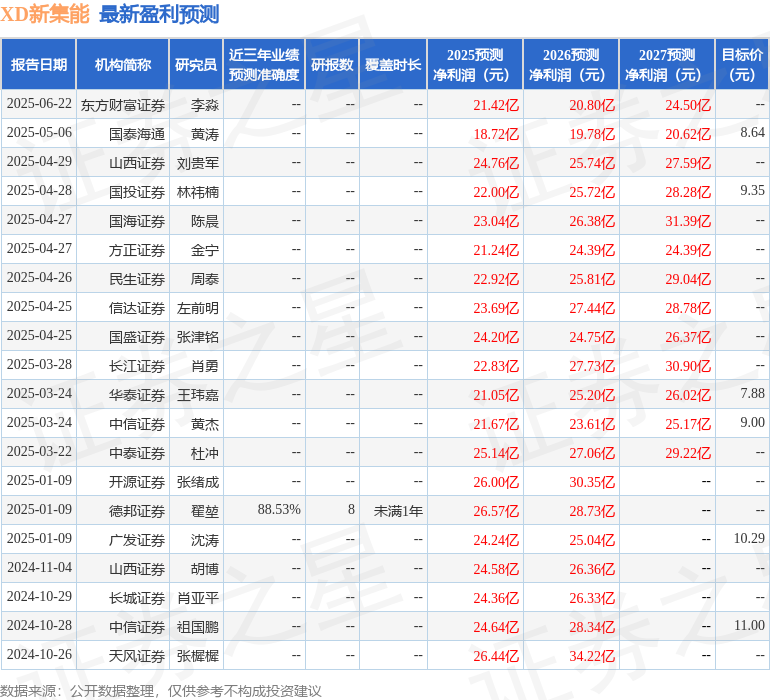Click 国泰海通 target price 8.64

click(x=752, y=133)
